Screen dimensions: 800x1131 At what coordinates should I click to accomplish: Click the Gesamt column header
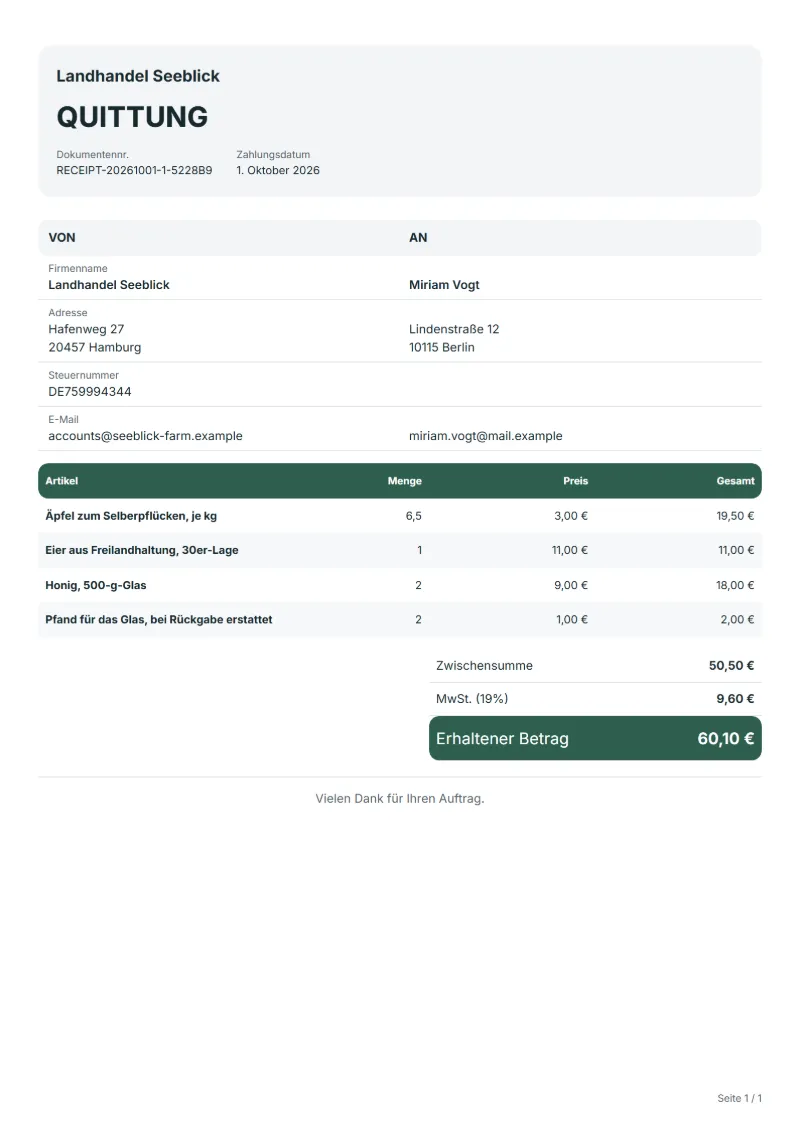click(x=735, y=480)
